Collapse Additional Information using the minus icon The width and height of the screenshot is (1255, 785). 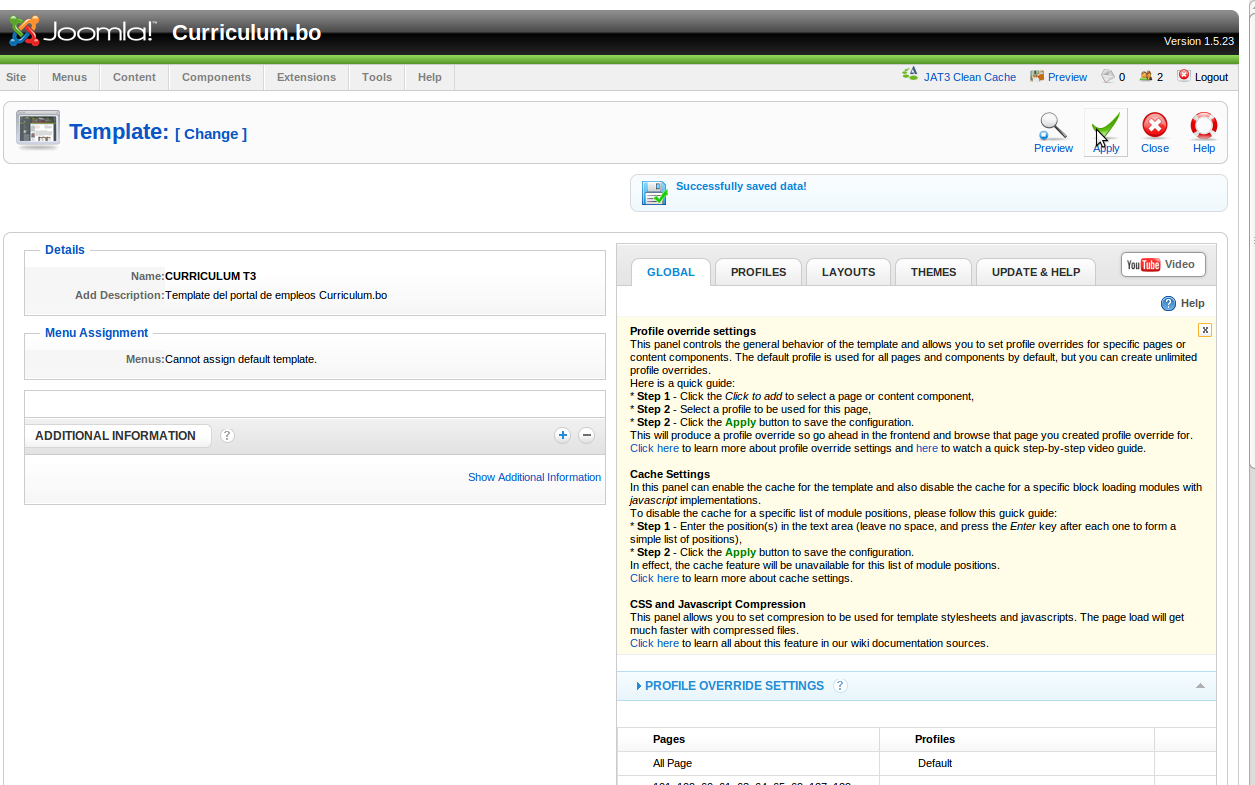click(586, 435)
